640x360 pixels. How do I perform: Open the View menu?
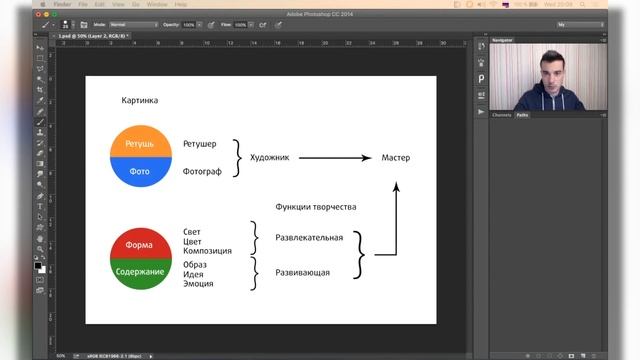(x=118, y=4)
